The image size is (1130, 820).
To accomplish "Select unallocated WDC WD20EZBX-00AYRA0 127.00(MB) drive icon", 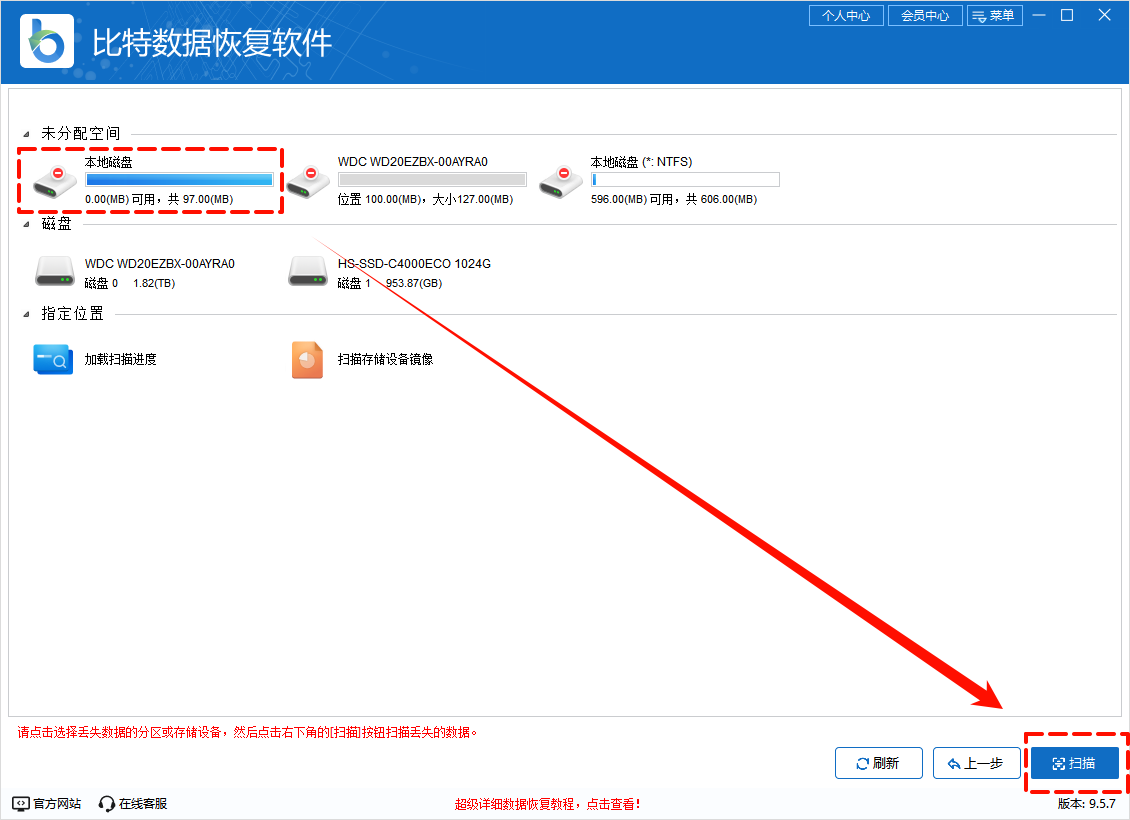I will coord(308,181).
